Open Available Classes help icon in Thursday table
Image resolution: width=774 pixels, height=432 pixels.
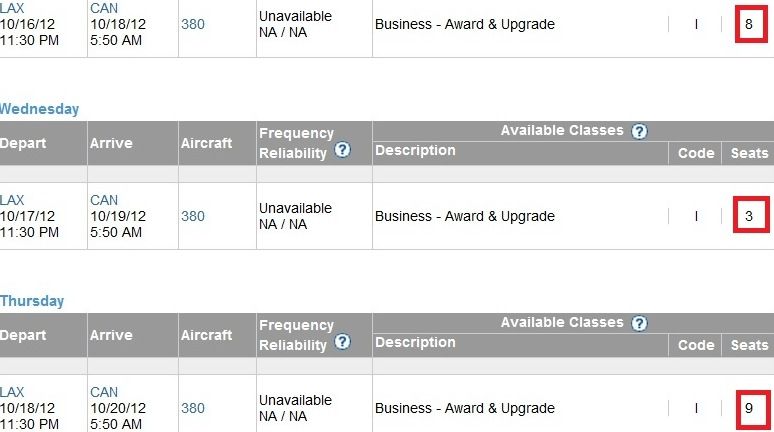point(639,323)
